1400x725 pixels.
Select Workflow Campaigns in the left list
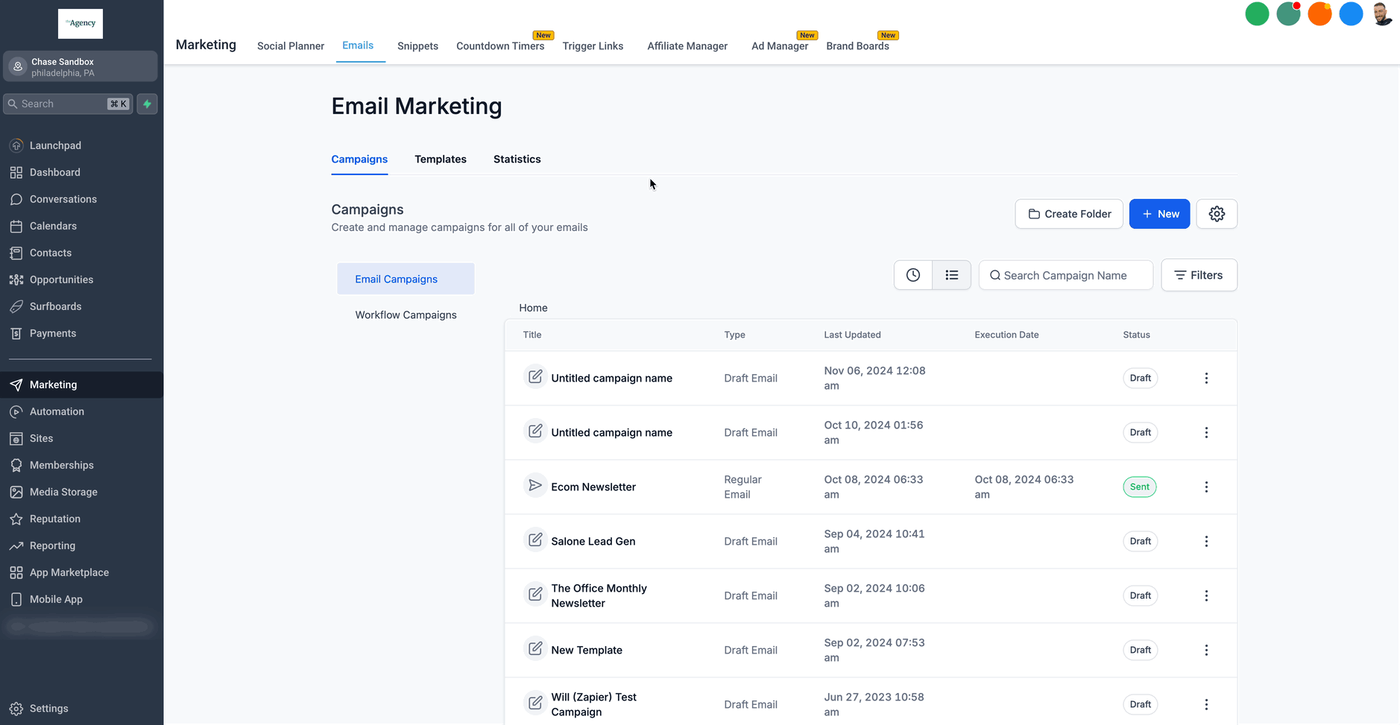[x=405, y=315]
